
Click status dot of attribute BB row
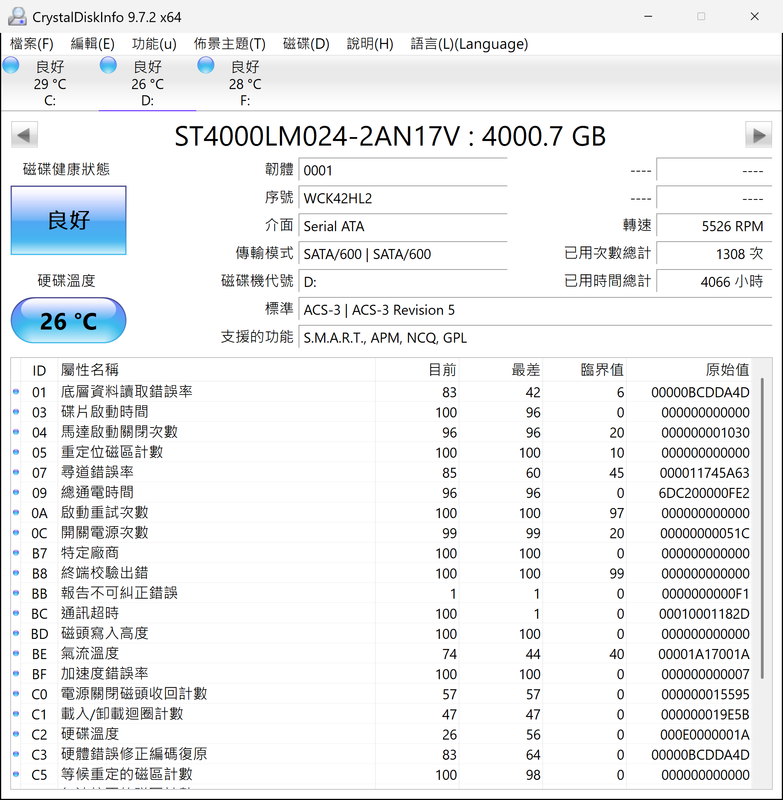coord(16,593)
